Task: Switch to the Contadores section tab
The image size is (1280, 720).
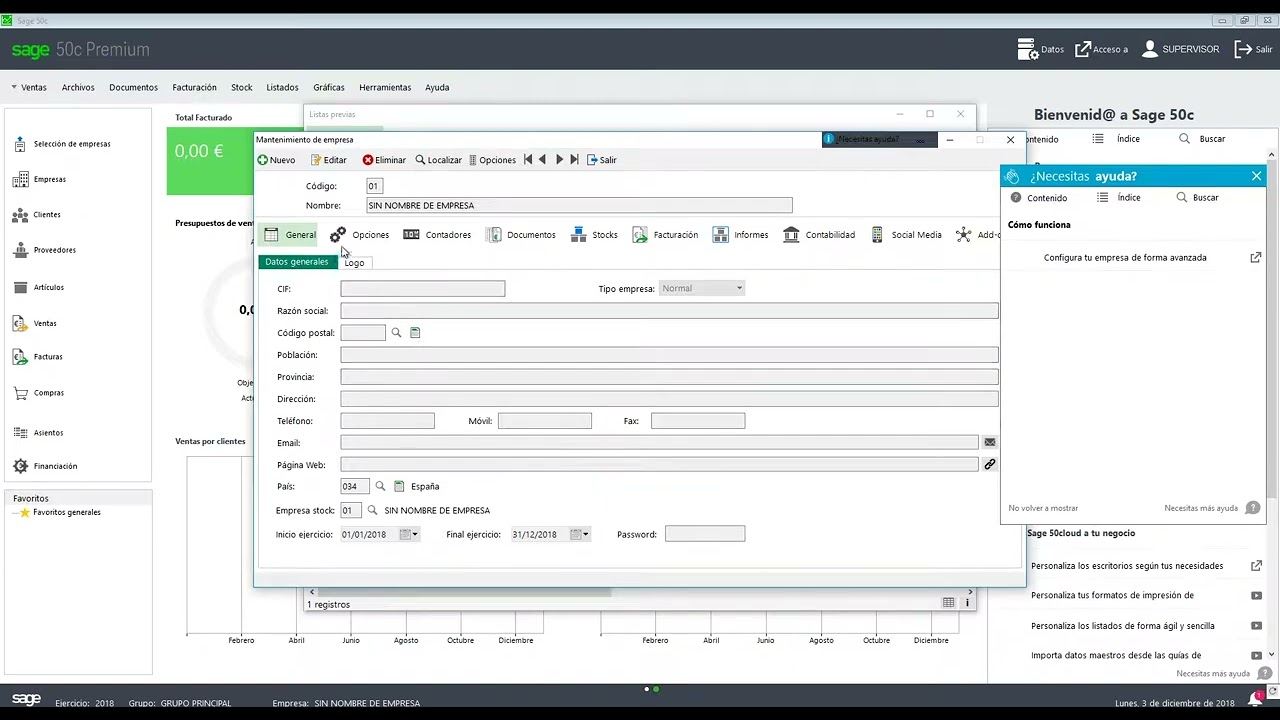Action: point(437,235)
